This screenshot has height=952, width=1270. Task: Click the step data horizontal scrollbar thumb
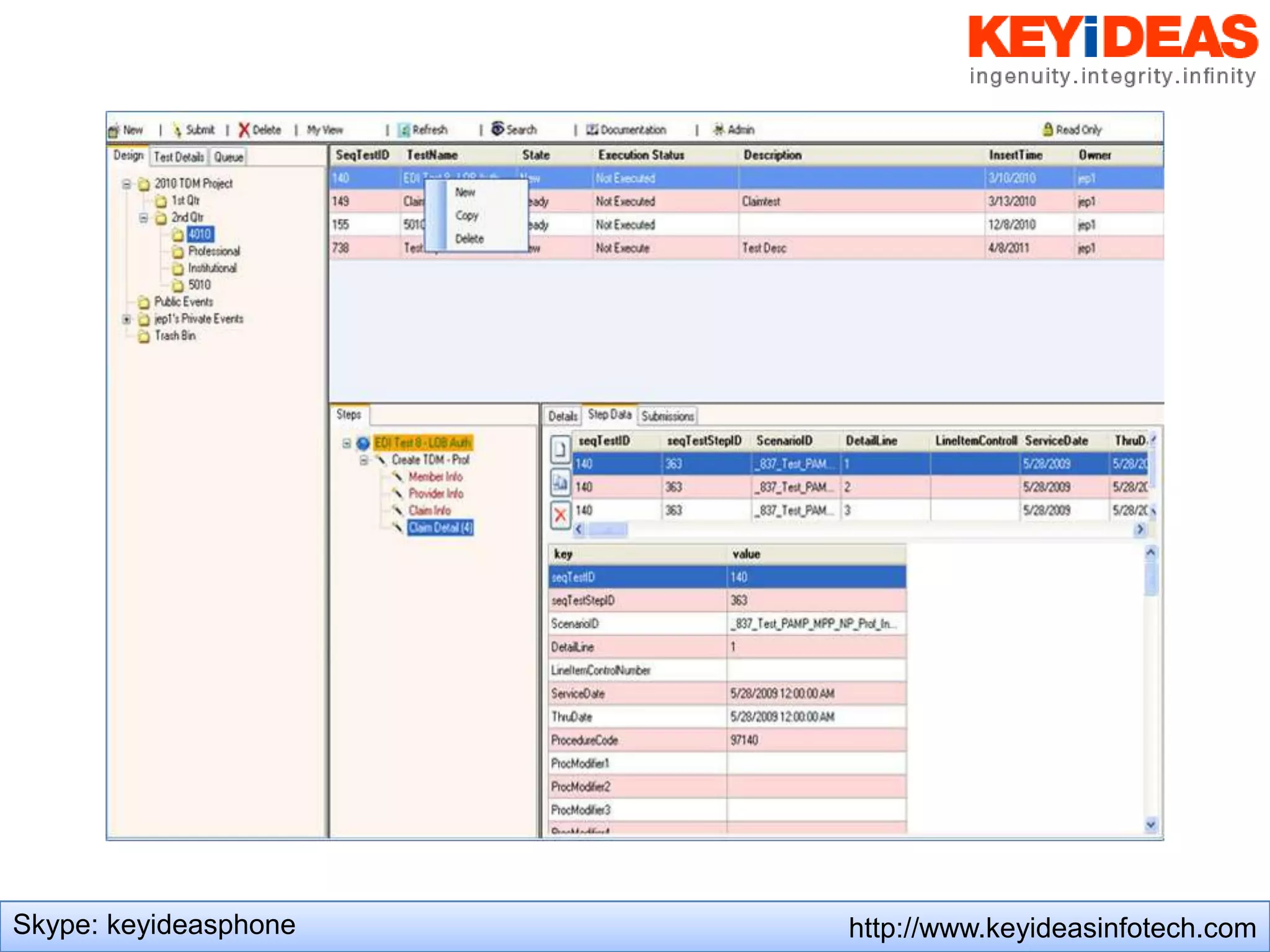point(608,530)
